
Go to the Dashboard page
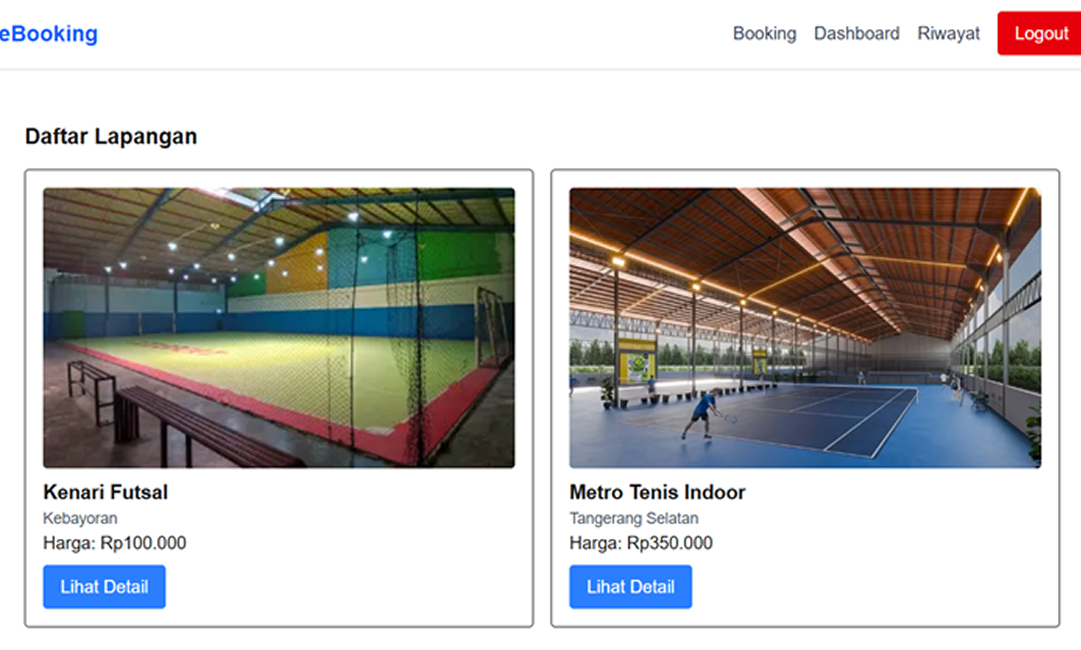tap(856, 34)
